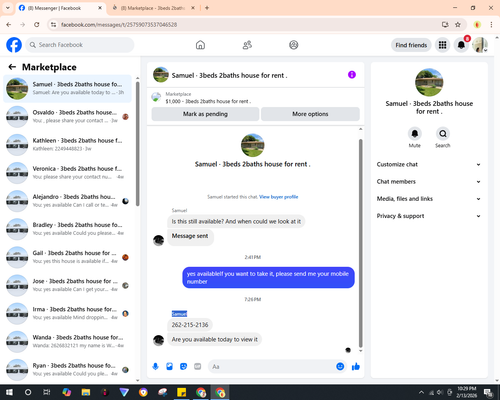The height and width of the screenshot is (400, 500).
Task: Start a voice clip with microphone icon
Action: click(155, 367)
